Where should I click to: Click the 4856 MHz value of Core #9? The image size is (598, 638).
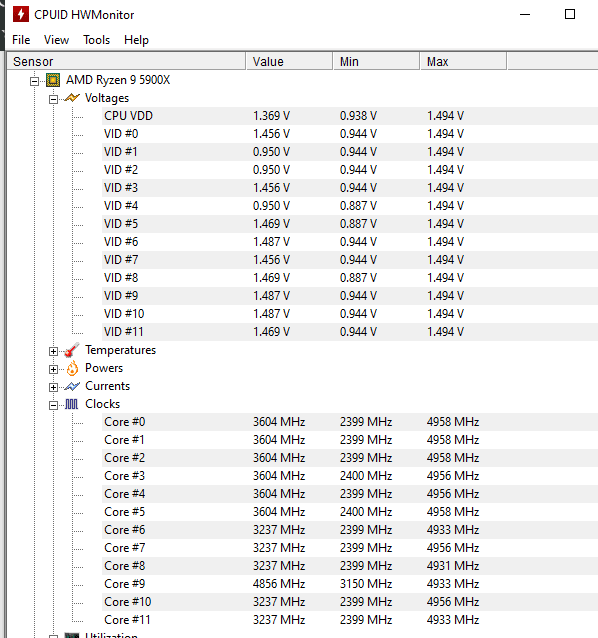[279, 584]
